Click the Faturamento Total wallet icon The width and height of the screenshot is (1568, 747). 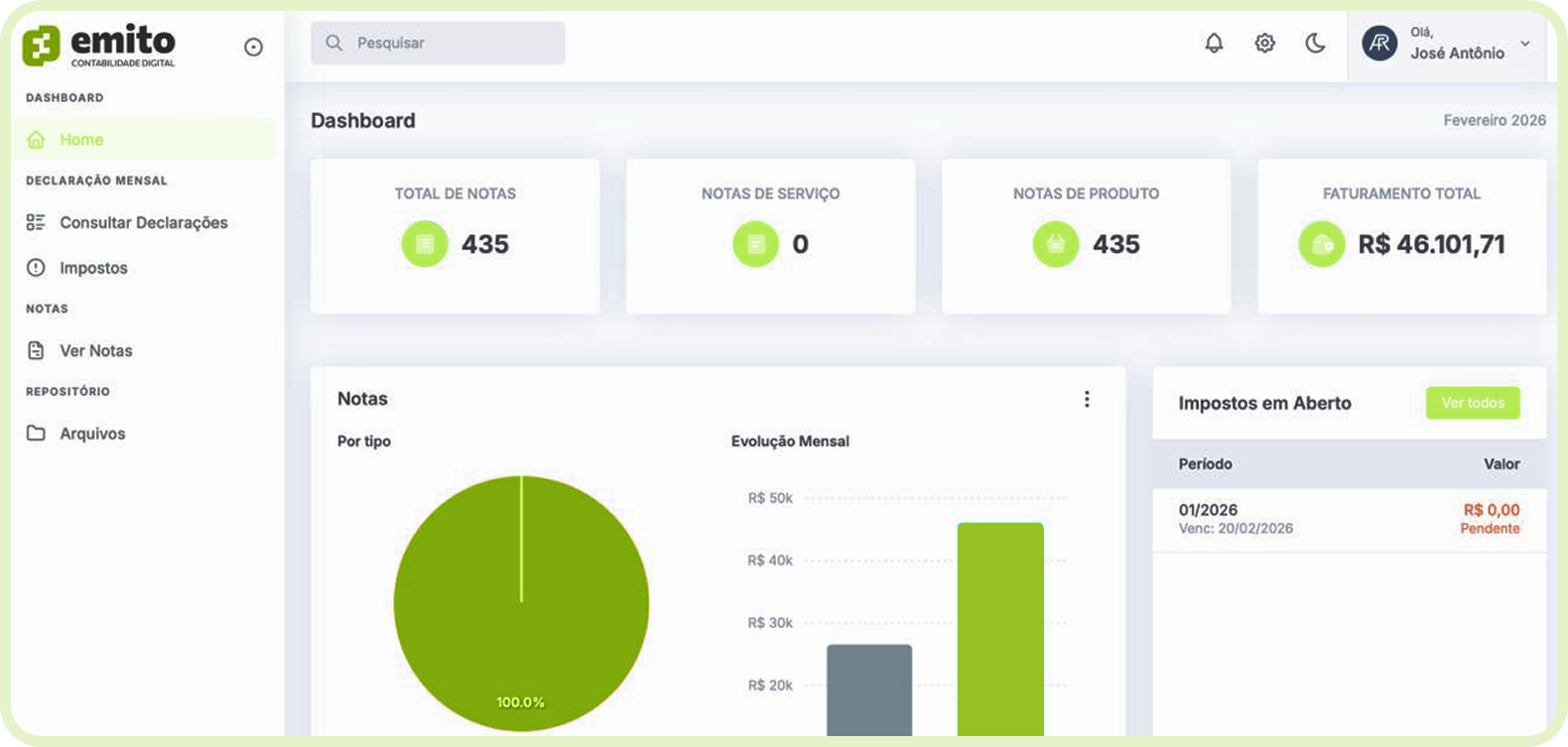[1322, 244]
